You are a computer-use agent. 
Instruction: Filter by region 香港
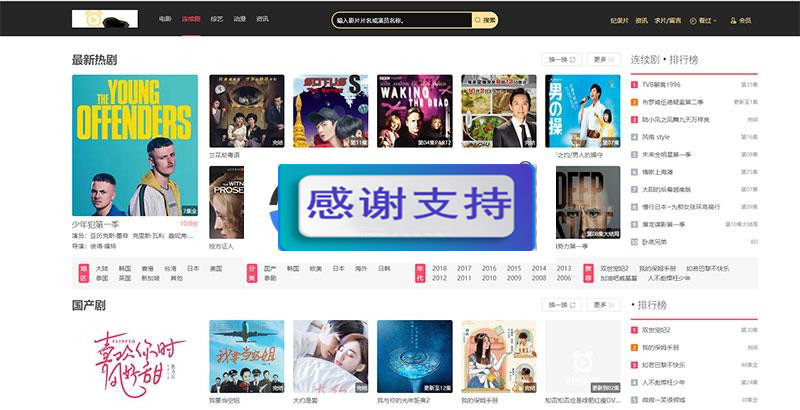[147, 268]
